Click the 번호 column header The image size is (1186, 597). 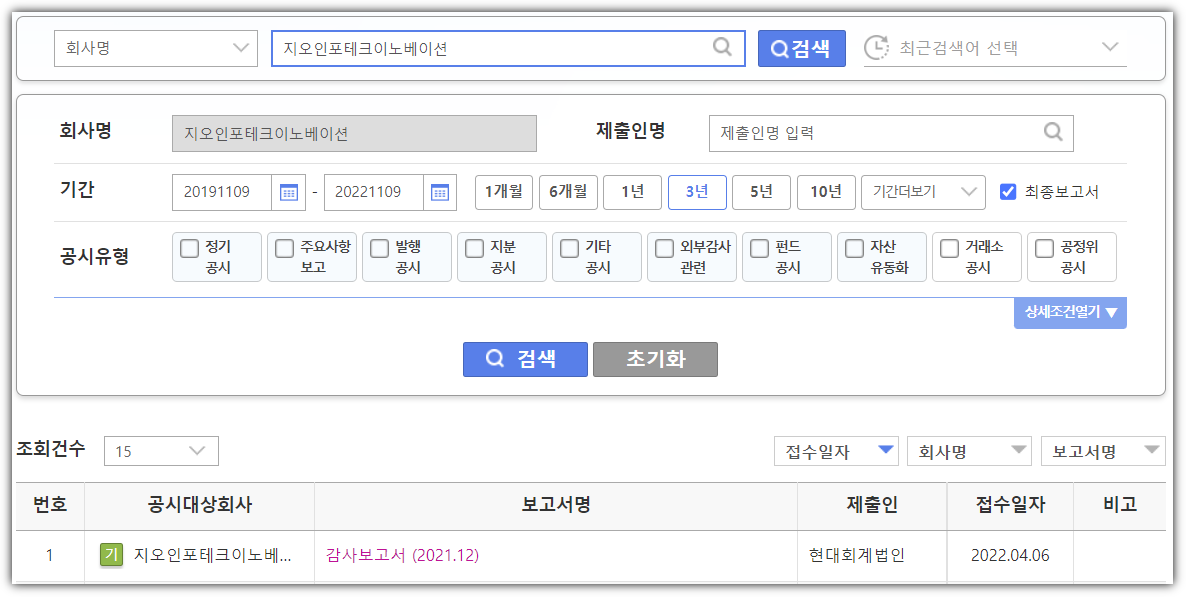coord(50,505)
